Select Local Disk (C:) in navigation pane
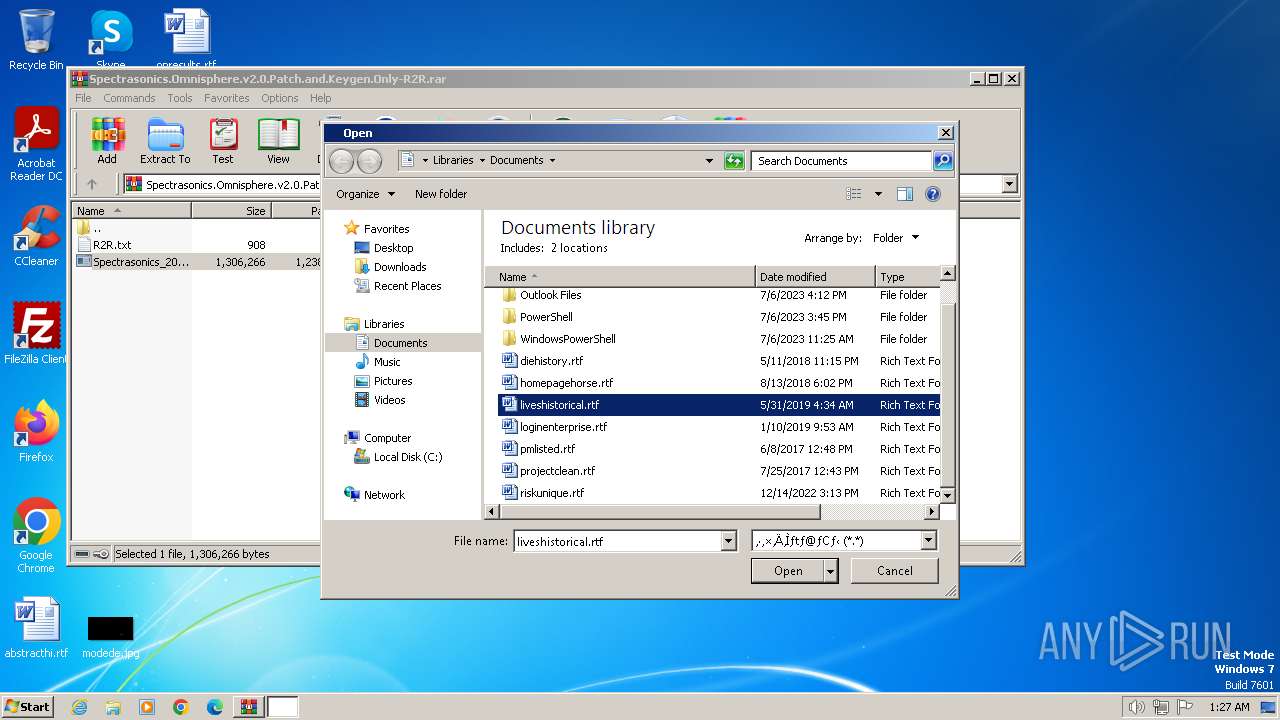This screenshot has height=720, width=1280. (x=408, y=457)
